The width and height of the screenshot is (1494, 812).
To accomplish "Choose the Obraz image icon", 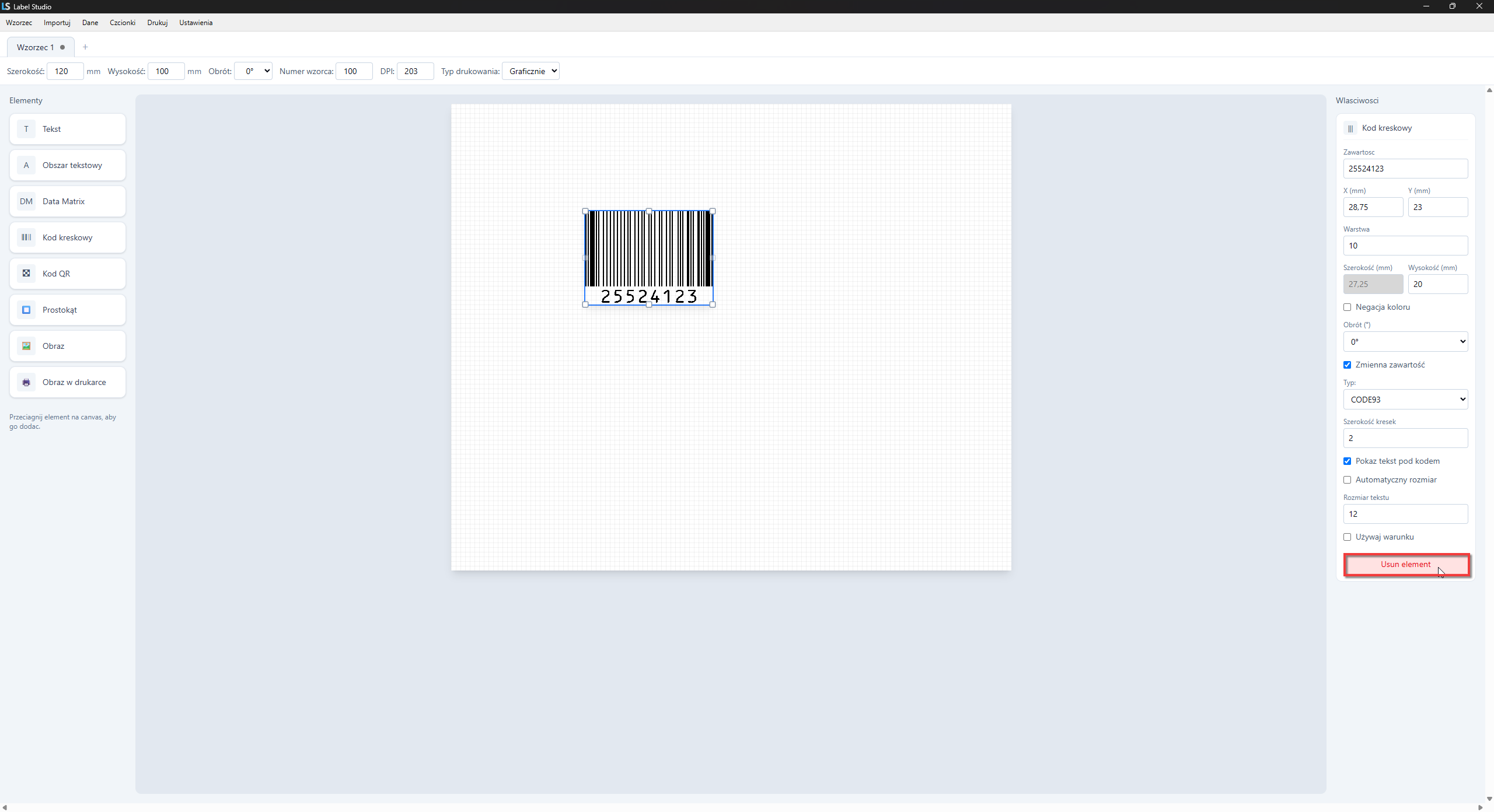I will click(x=26, y=346).
